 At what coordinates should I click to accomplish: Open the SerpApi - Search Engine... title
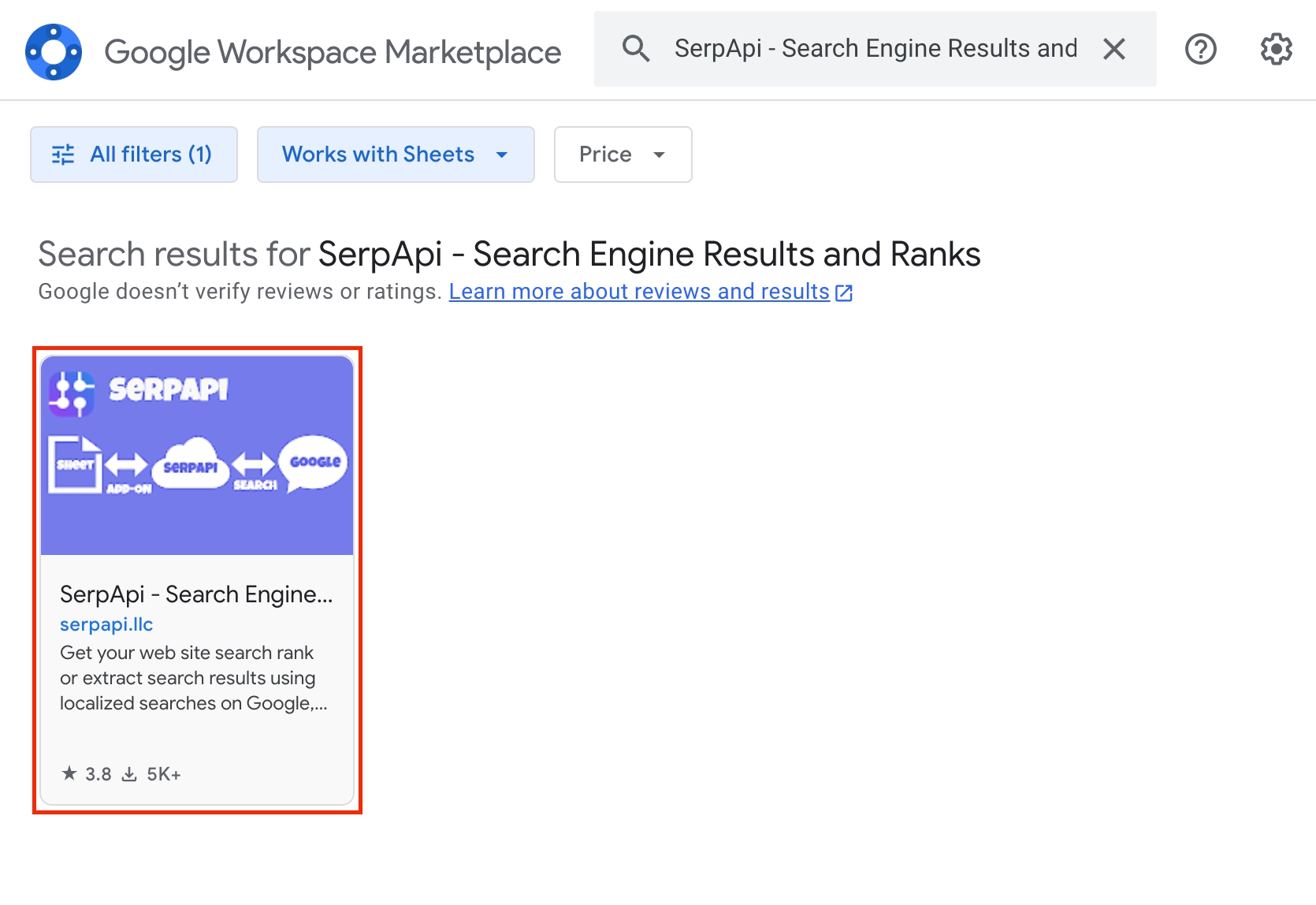[196, 594]
